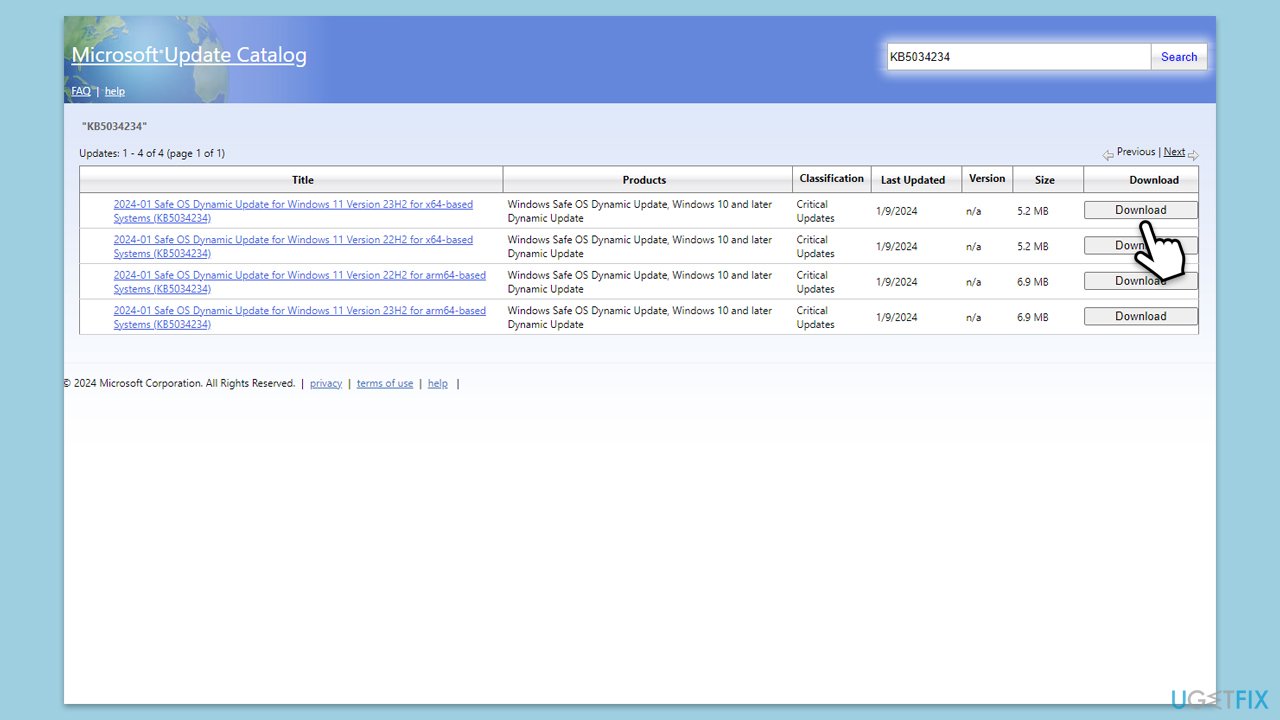Screen dimensions: 1280x720
Task: Click the Next page arrow icon
Action: tap(1193, 154)
